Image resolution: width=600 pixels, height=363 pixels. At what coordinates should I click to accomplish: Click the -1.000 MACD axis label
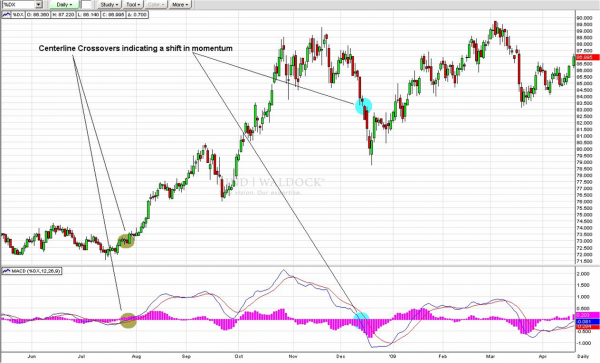coord(583,343)
